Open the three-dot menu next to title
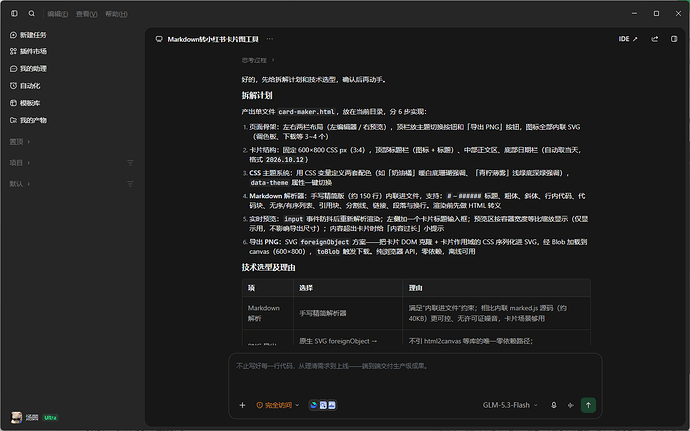This screenshot has width=690, height=431. 270,39
